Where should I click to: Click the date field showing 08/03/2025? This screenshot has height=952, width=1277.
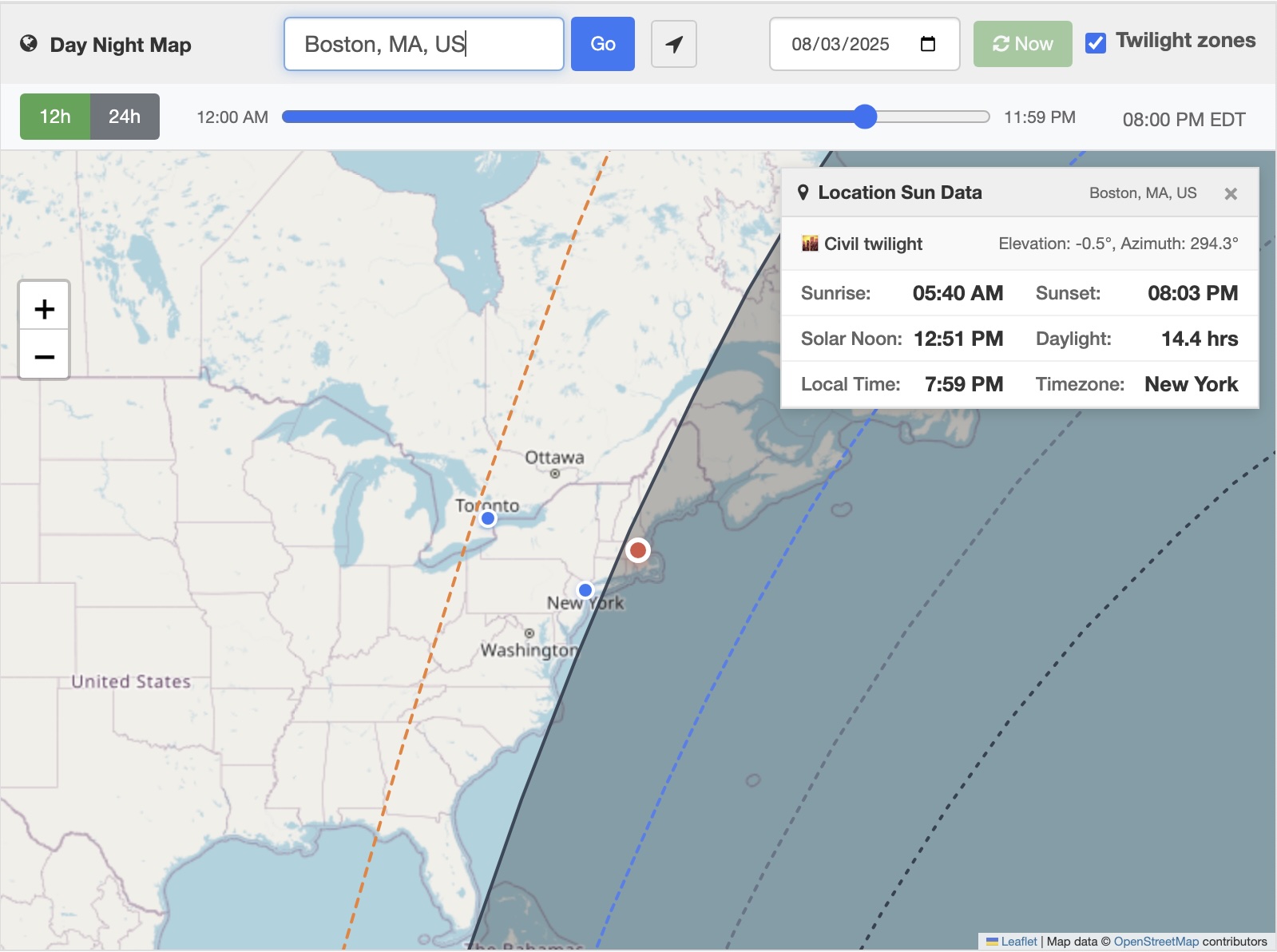pos(840,45)
